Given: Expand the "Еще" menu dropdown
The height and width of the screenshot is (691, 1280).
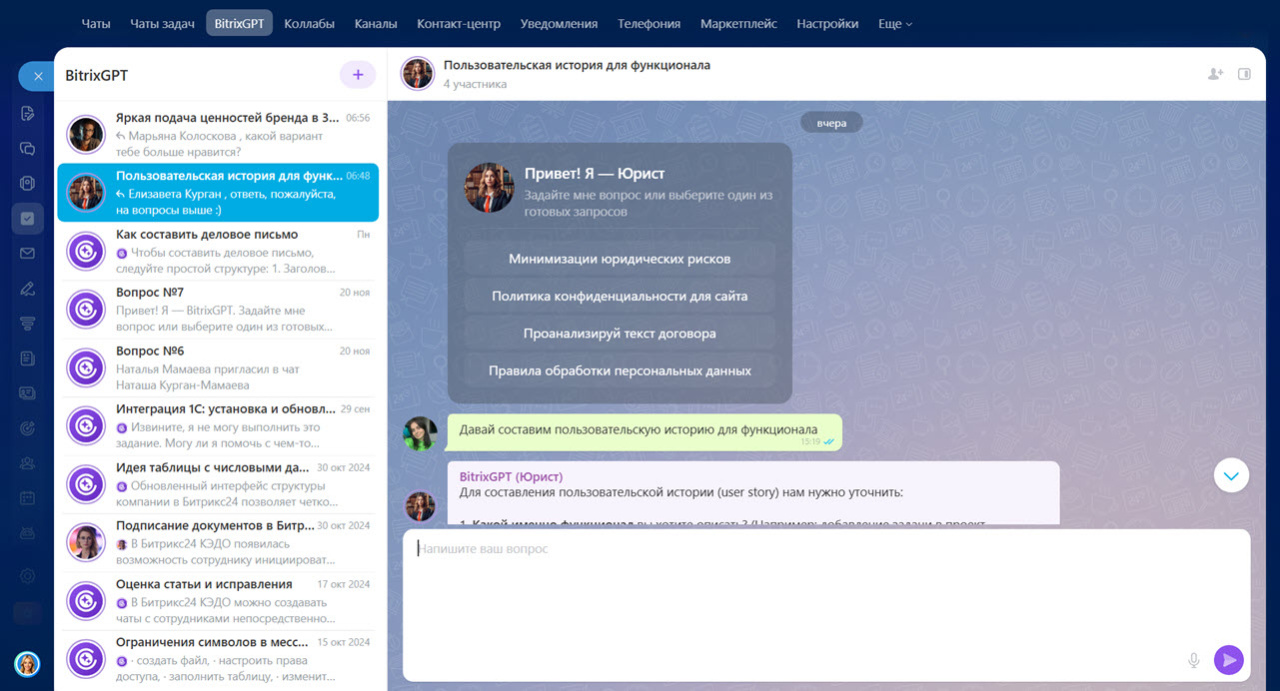Looking at the screenshot, I should [894, 24].
